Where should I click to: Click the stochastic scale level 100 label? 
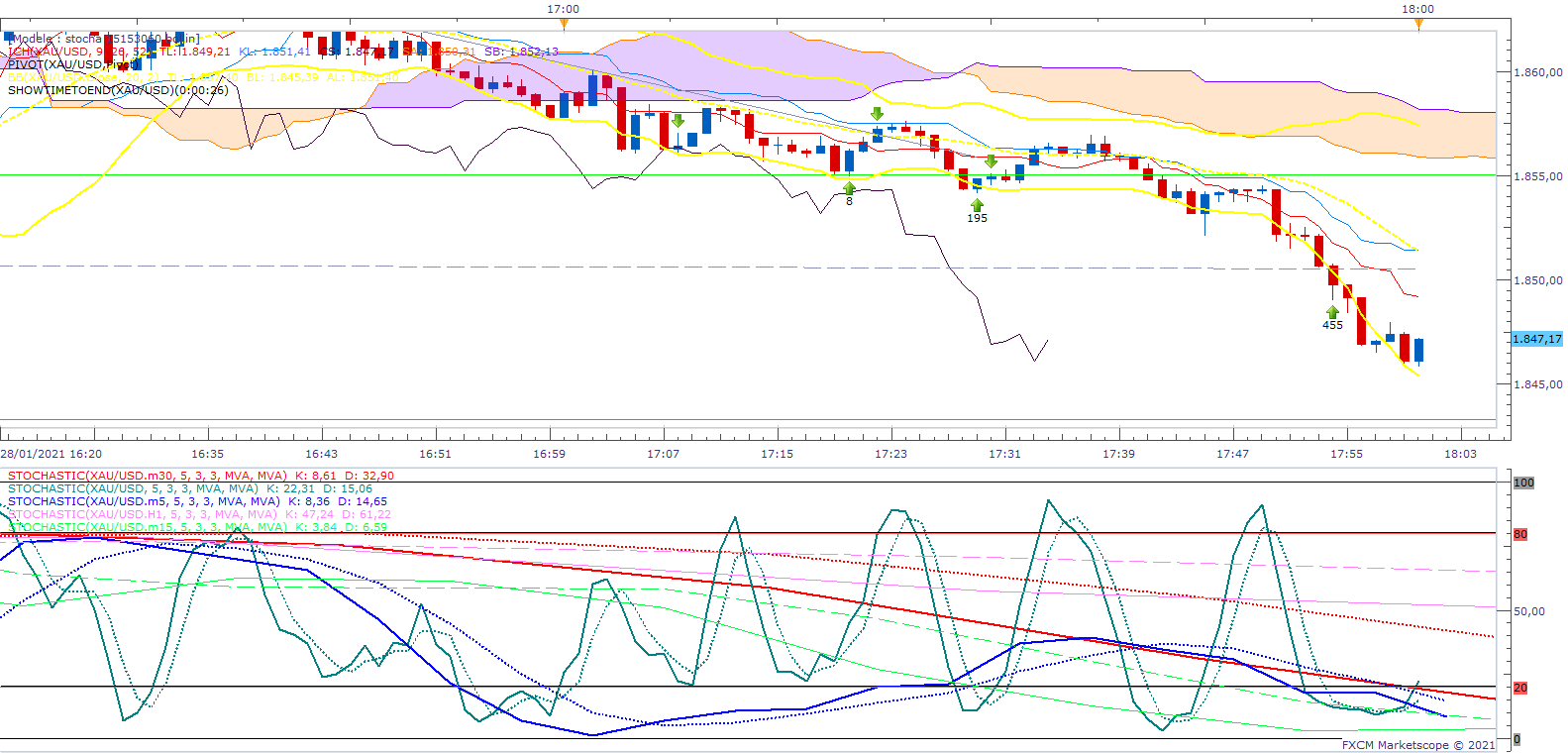[1523, 483]
